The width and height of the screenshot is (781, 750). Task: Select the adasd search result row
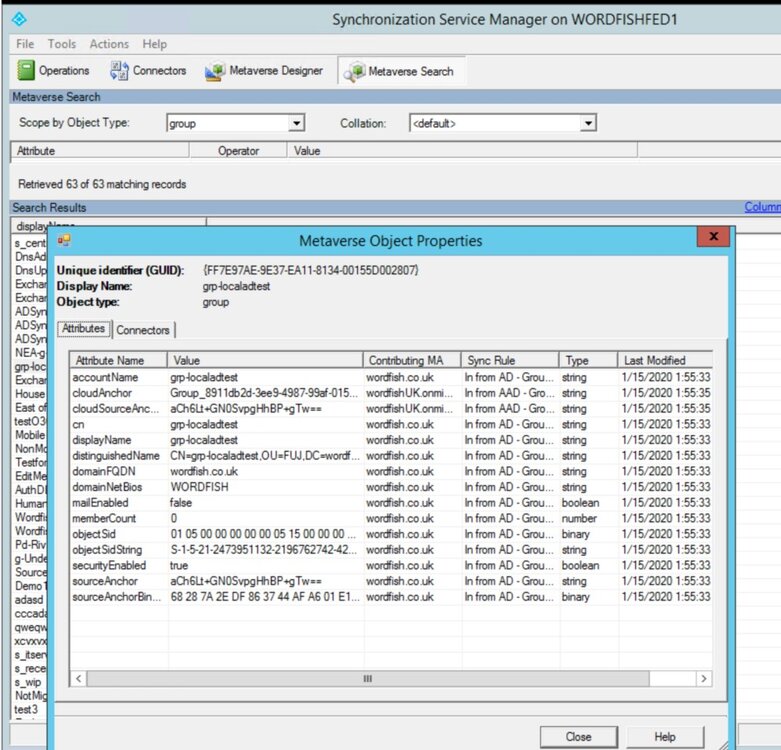(29, 600)
